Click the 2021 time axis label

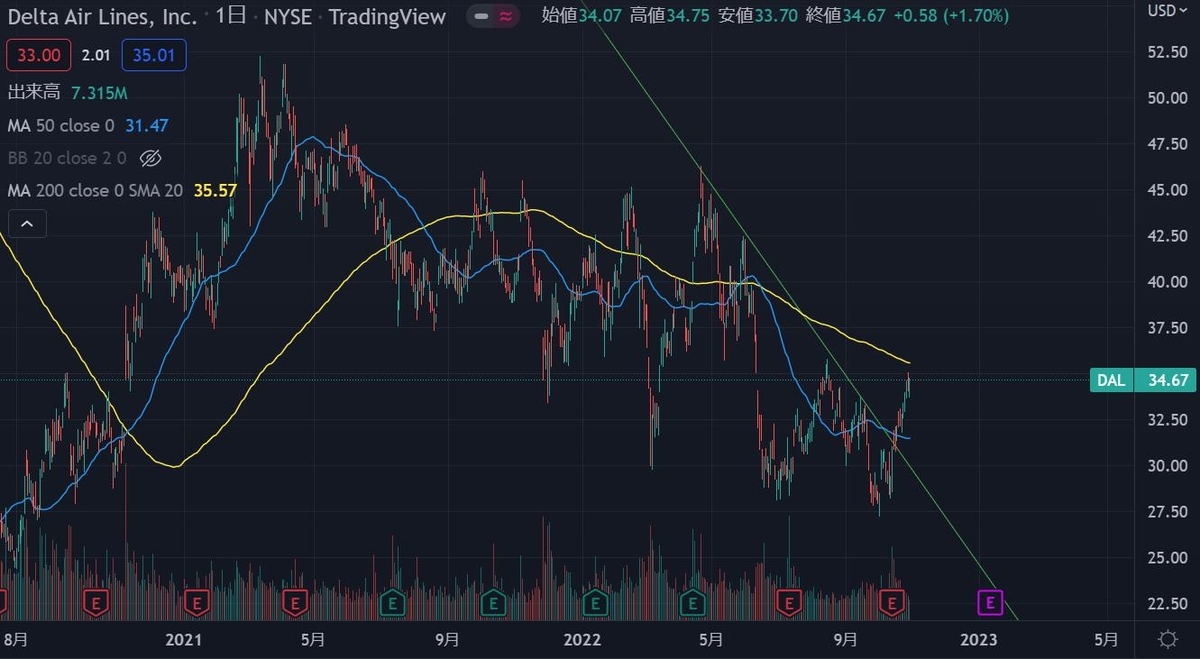(x=184, y=639)
